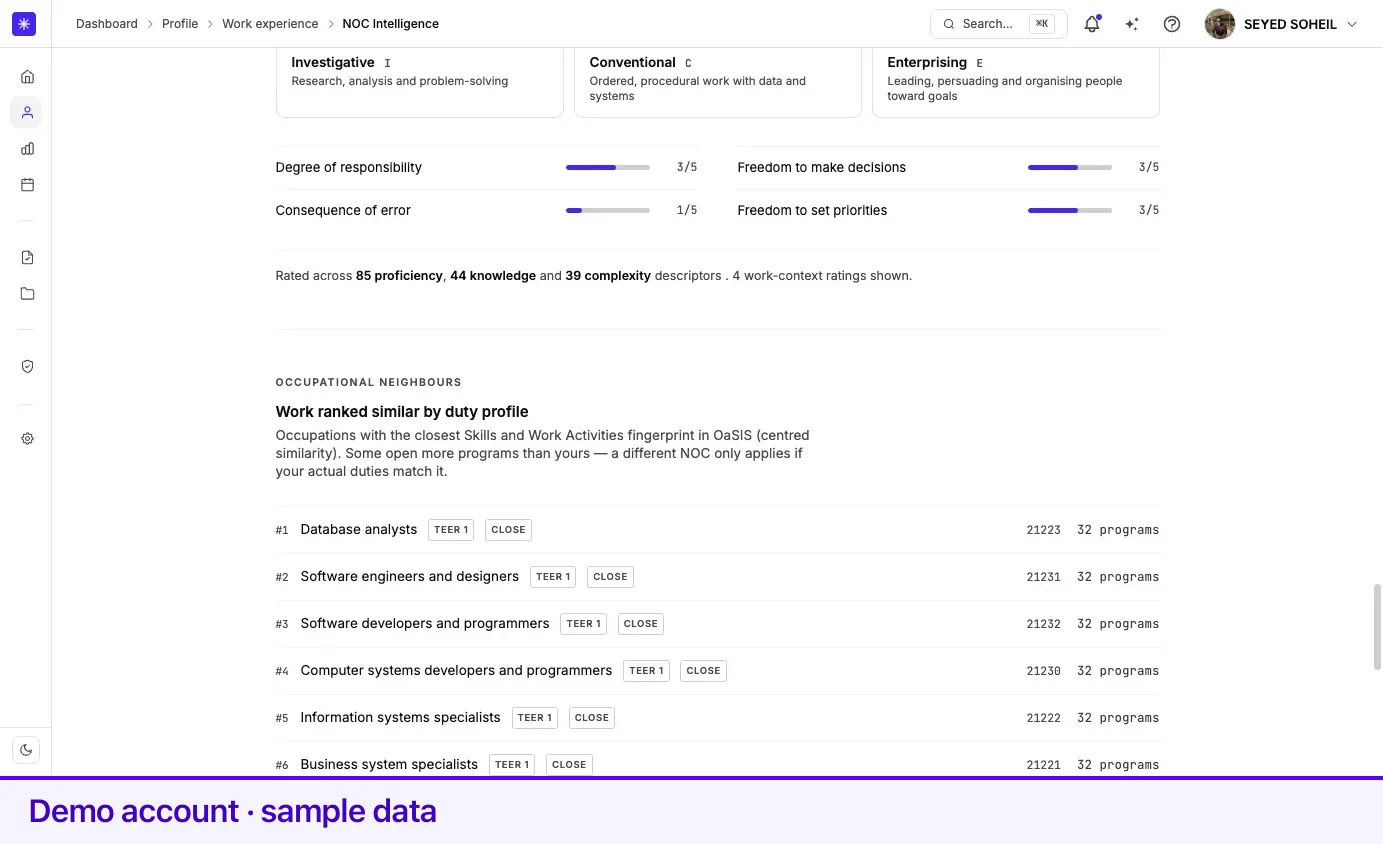Open the help question mark icon
This screenshot has height=844, width=1383.
[x=1172, y=24]
